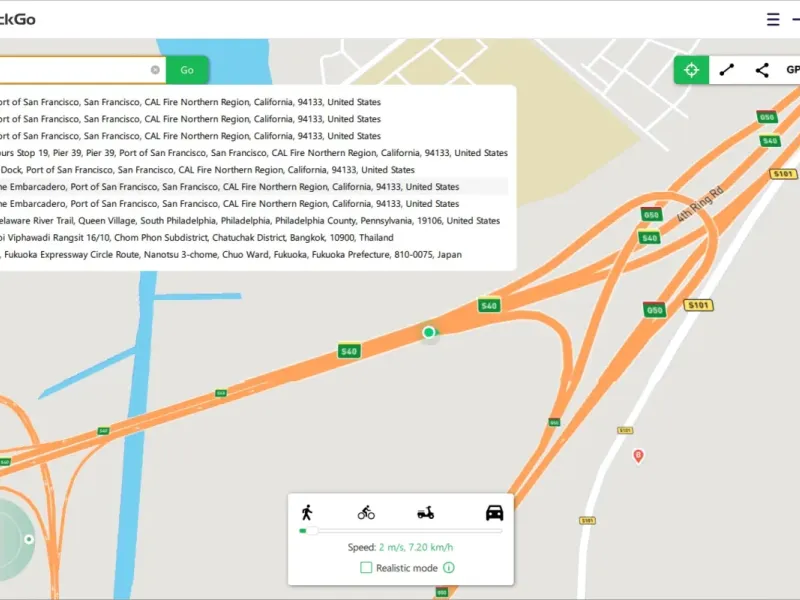
Task: Choose bicycle speed mode icon
Action: click(366, 512)
